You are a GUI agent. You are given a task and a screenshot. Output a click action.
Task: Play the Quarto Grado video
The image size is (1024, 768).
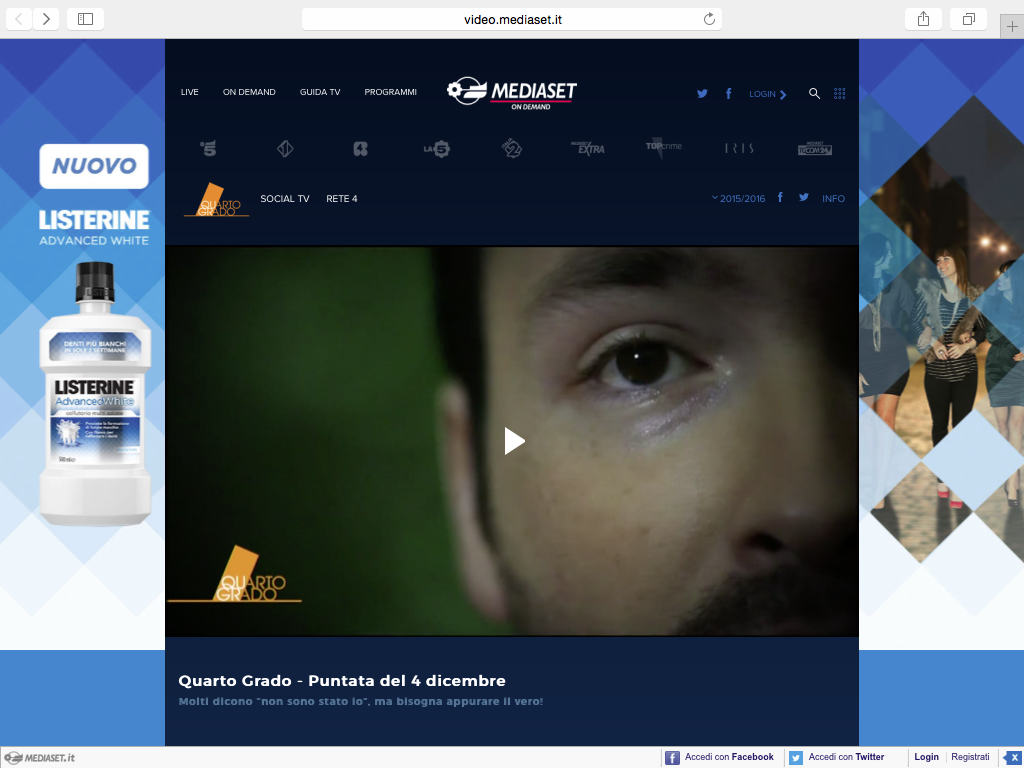514,441
